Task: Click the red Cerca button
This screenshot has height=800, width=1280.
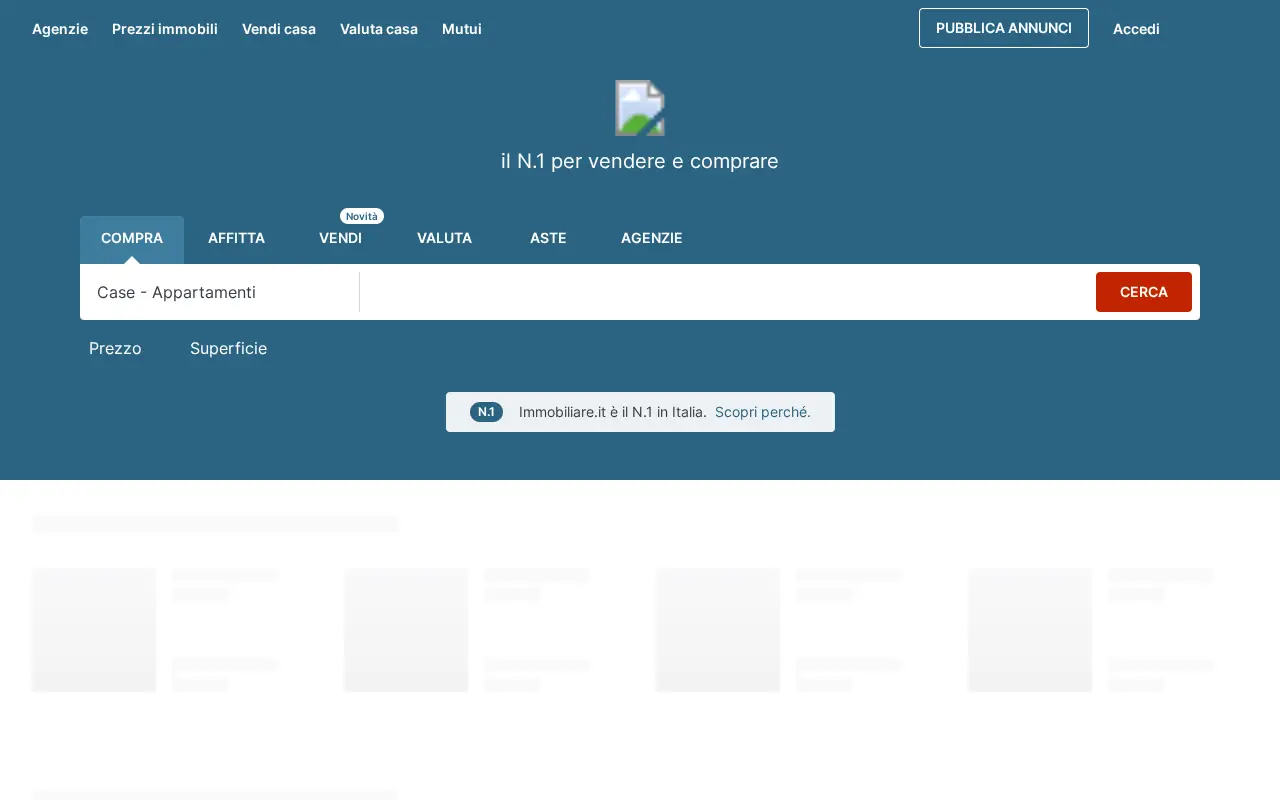Action: click(1144, 292)
